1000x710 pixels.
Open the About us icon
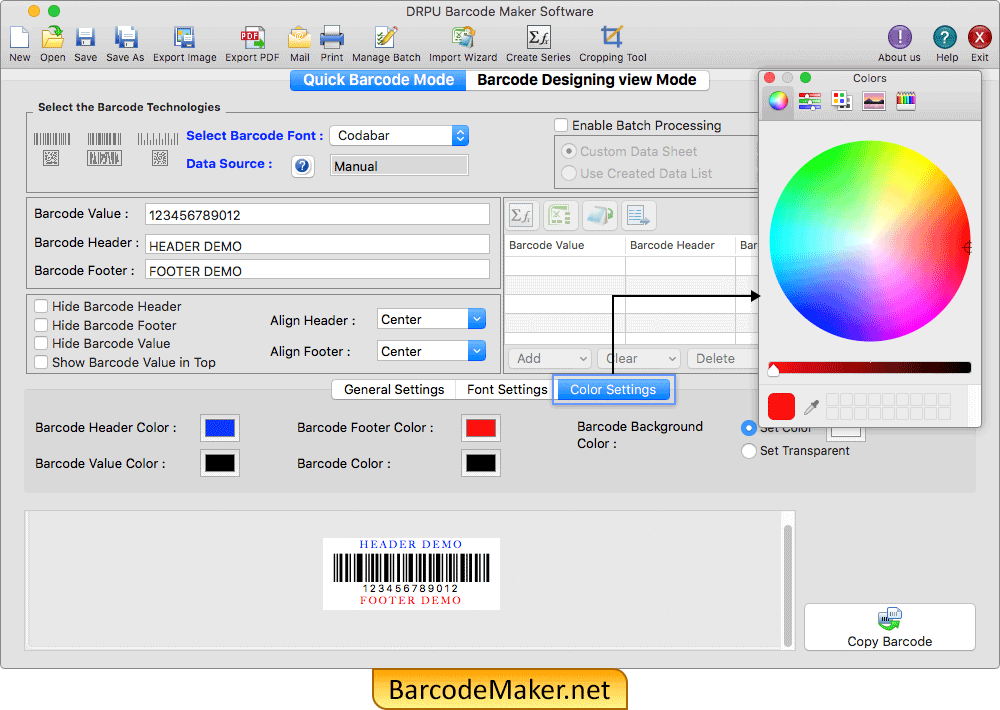(899, 38)
